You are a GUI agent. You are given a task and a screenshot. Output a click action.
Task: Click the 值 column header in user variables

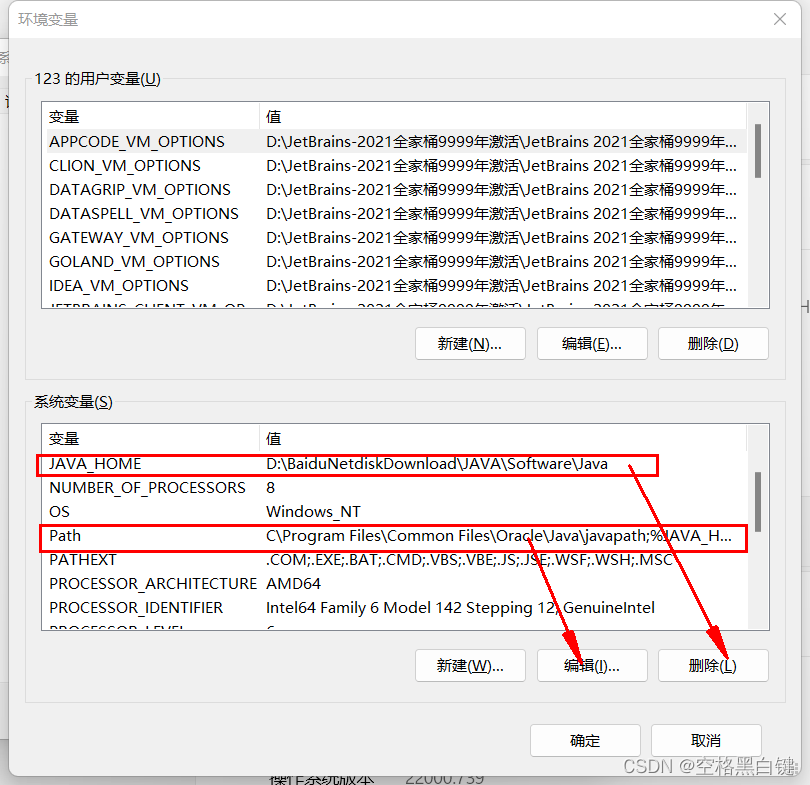pos(503,117)
